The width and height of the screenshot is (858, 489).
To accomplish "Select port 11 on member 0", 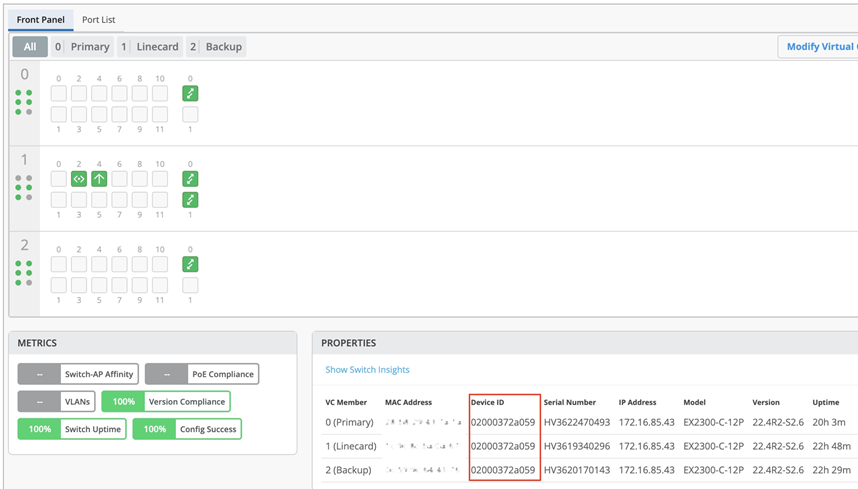I will tap(160, 114).
